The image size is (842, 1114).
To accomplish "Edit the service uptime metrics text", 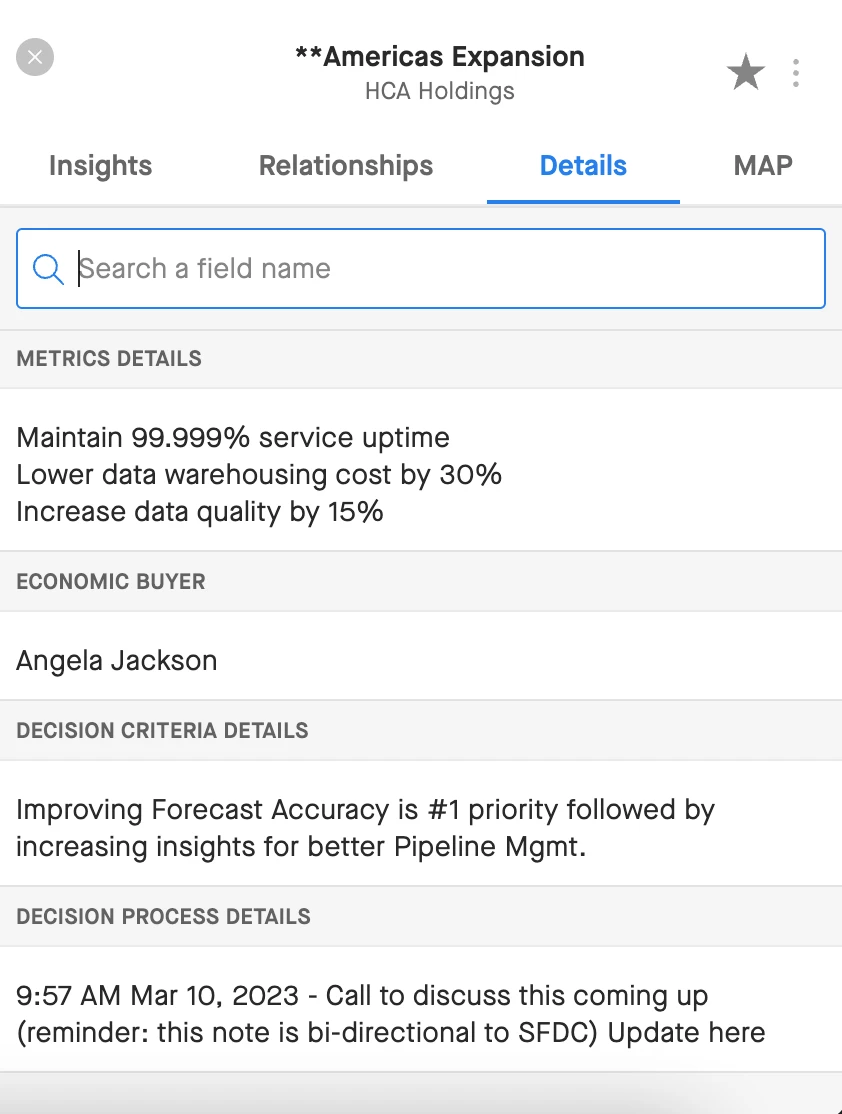I will point(233,438).
